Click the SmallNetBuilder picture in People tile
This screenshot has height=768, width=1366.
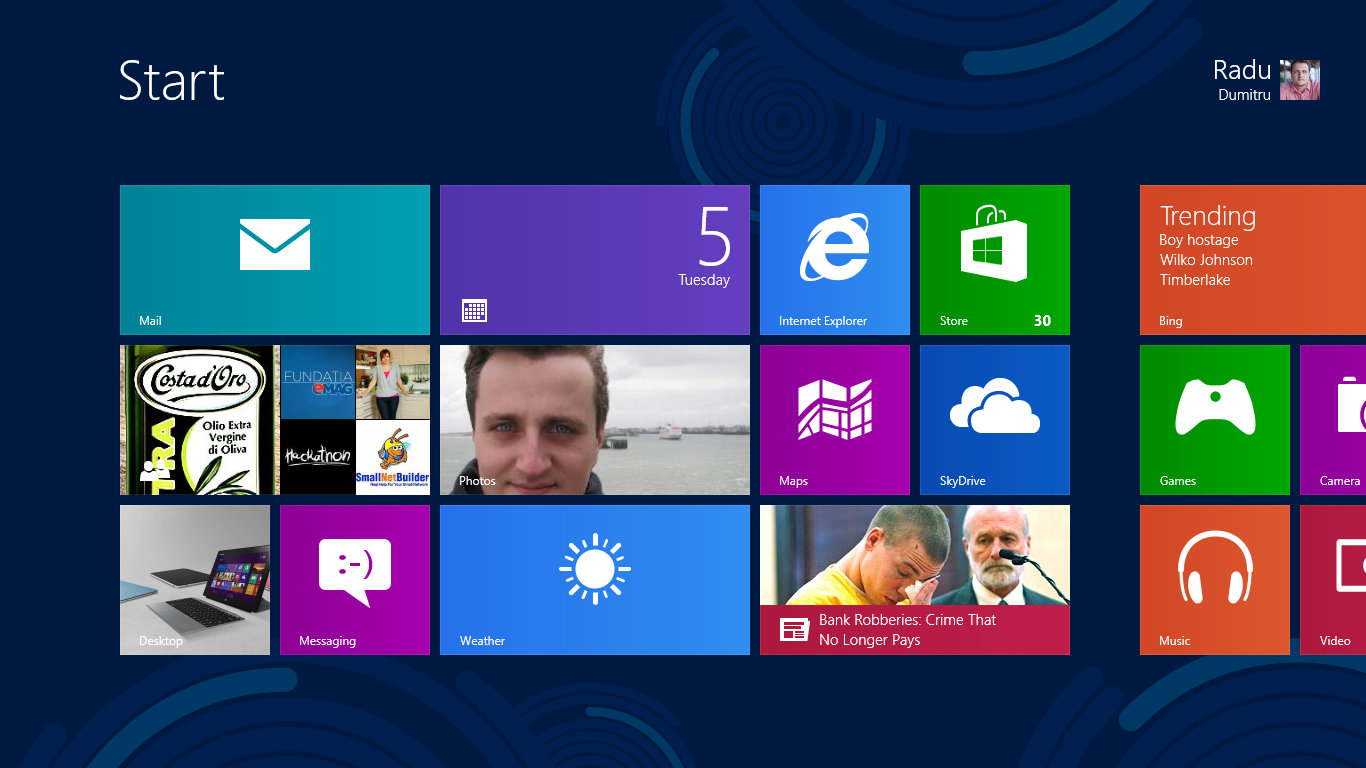pyautogui.click(x=393, y=457)
